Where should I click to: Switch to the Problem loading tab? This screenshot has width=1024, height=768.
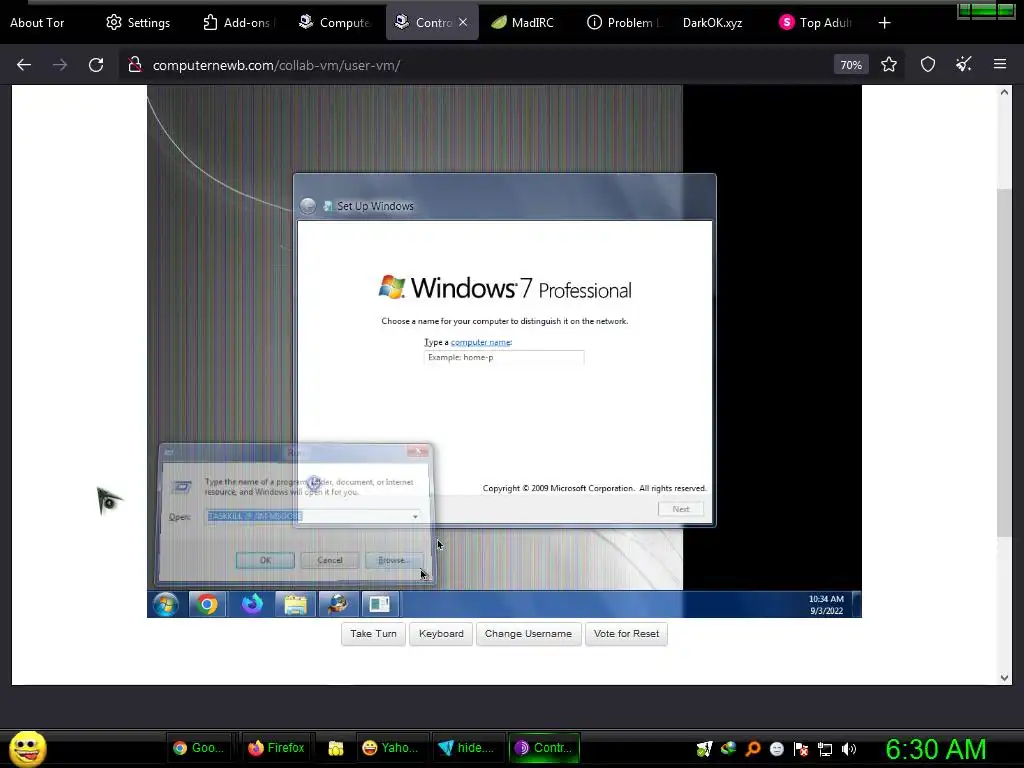point(624,23)
